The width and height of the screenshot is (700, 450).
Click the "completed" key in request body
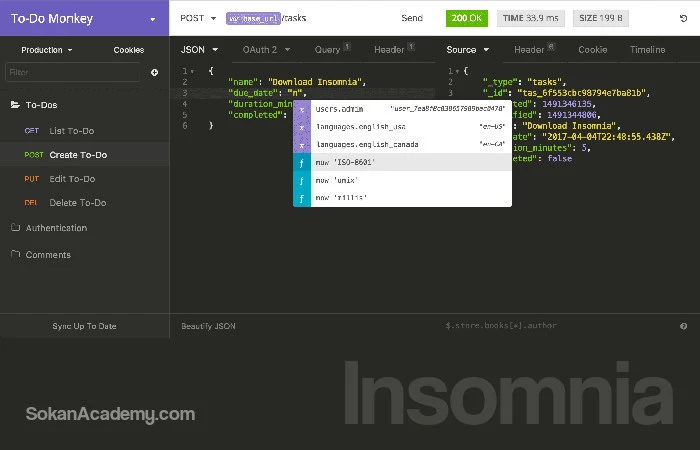tap(254, 115)
